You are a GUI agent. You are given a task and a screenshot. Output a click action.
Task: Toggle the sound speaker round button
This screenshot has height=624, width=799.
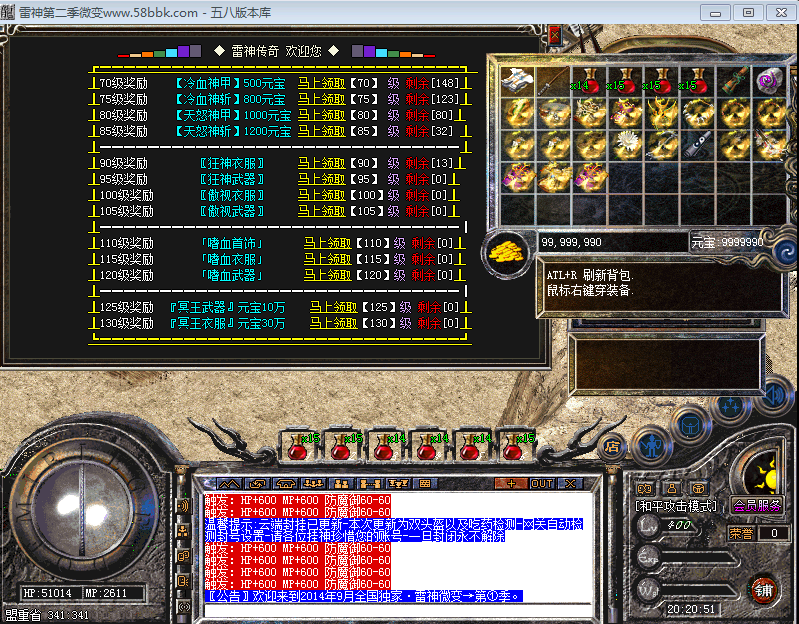tap(773, 395)
